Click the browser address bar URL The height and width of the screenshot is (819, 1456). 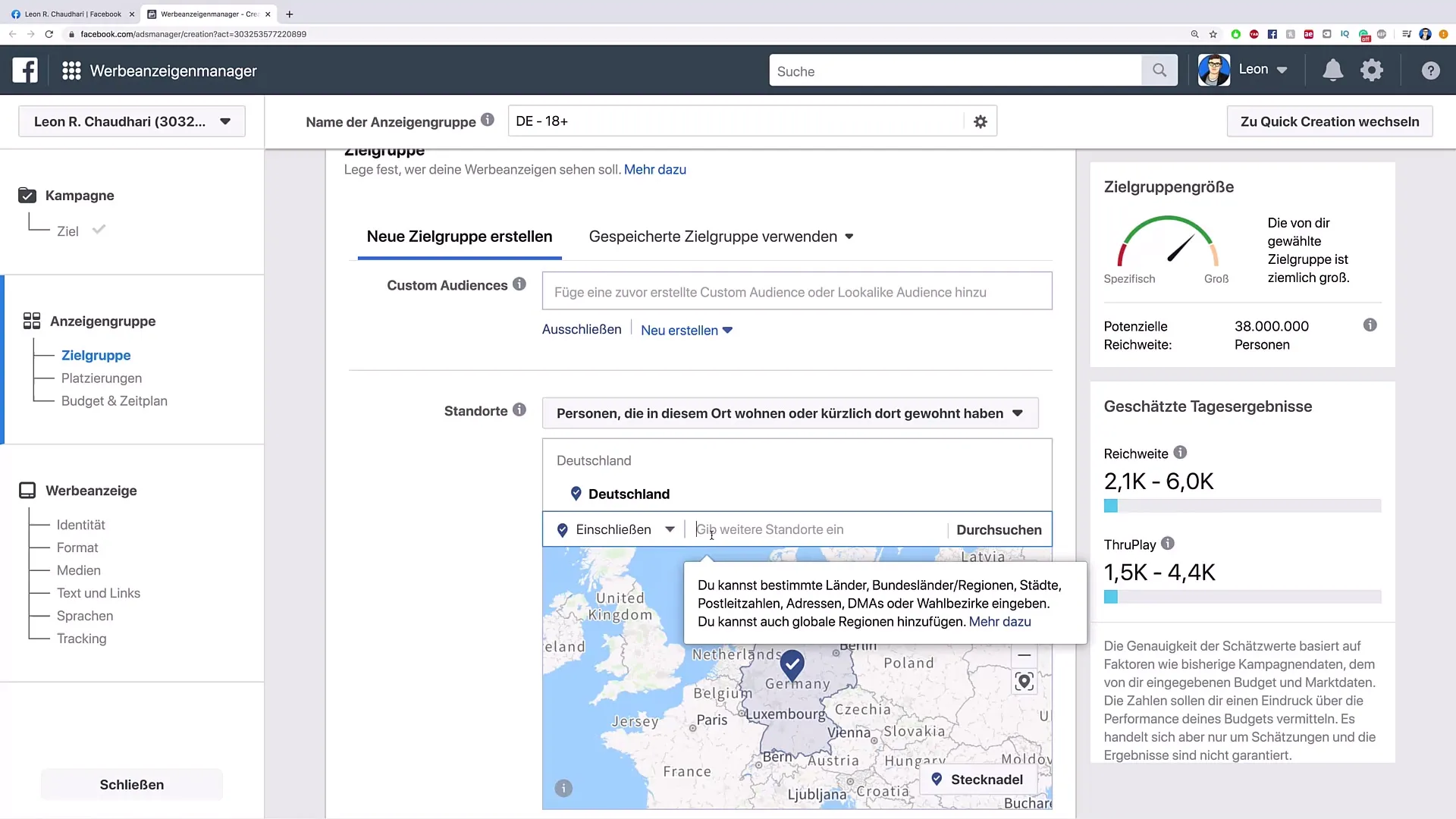point(193,34)
